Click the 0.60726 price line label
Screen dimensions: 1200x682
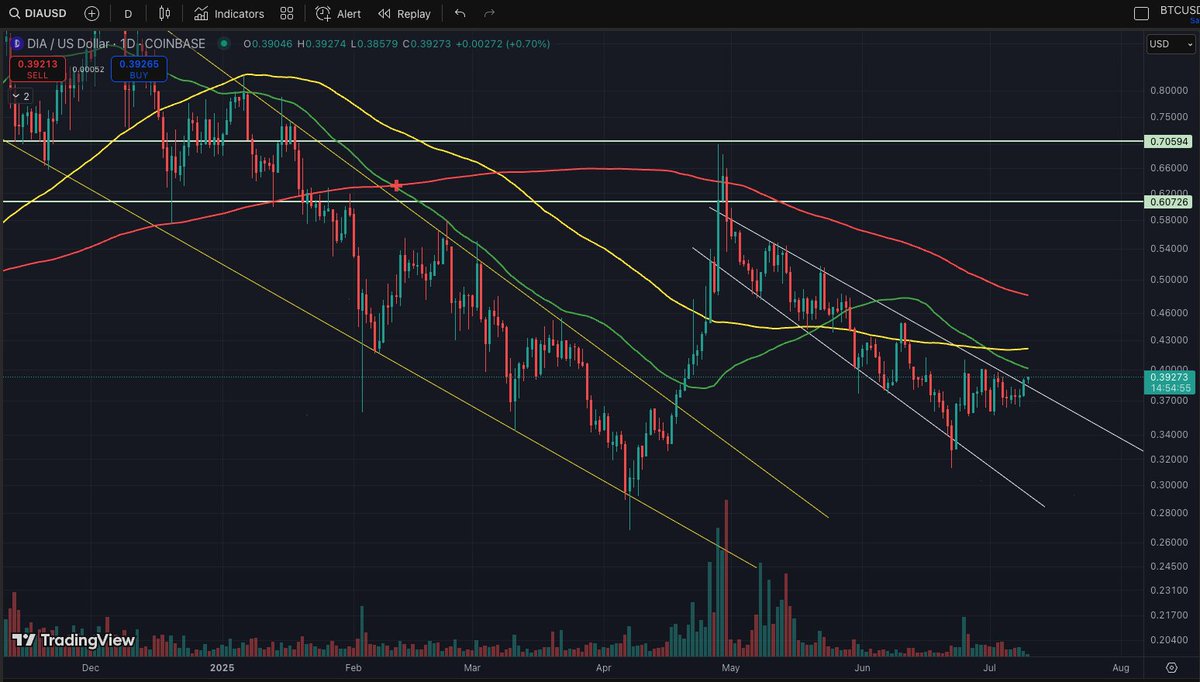[1169, 202]
